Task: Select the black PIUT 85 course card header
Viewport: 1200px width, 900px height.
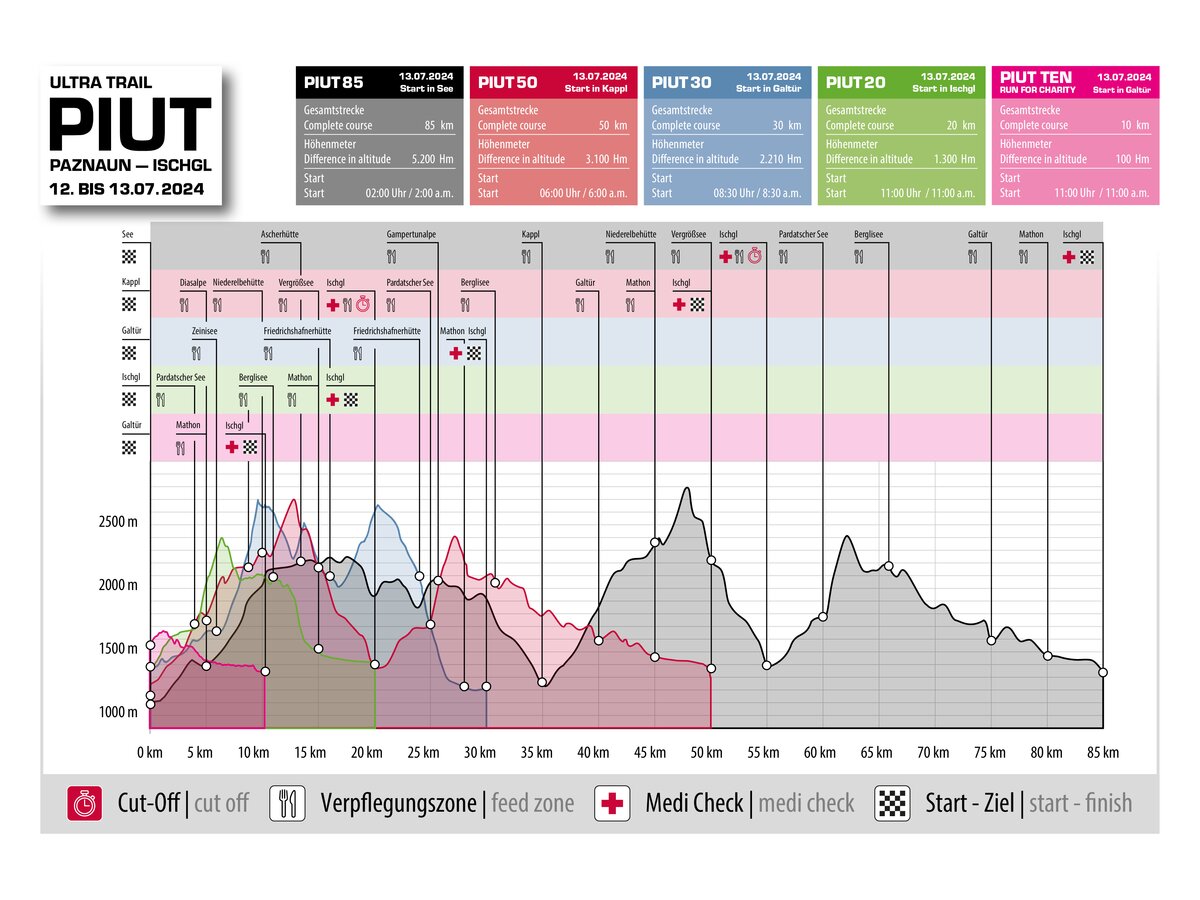Action: (380, 81)
